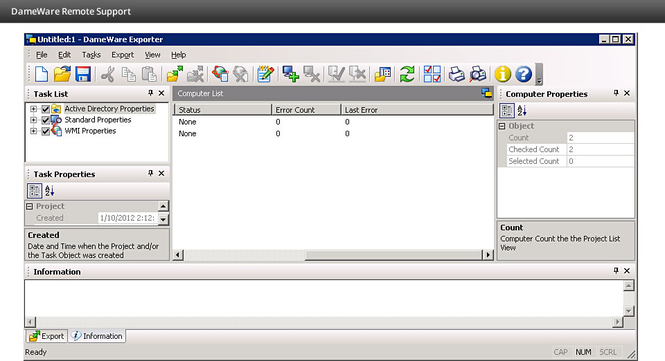Pin the Information panel
This screenshot has height=361, width=665.
coord(616,271)
